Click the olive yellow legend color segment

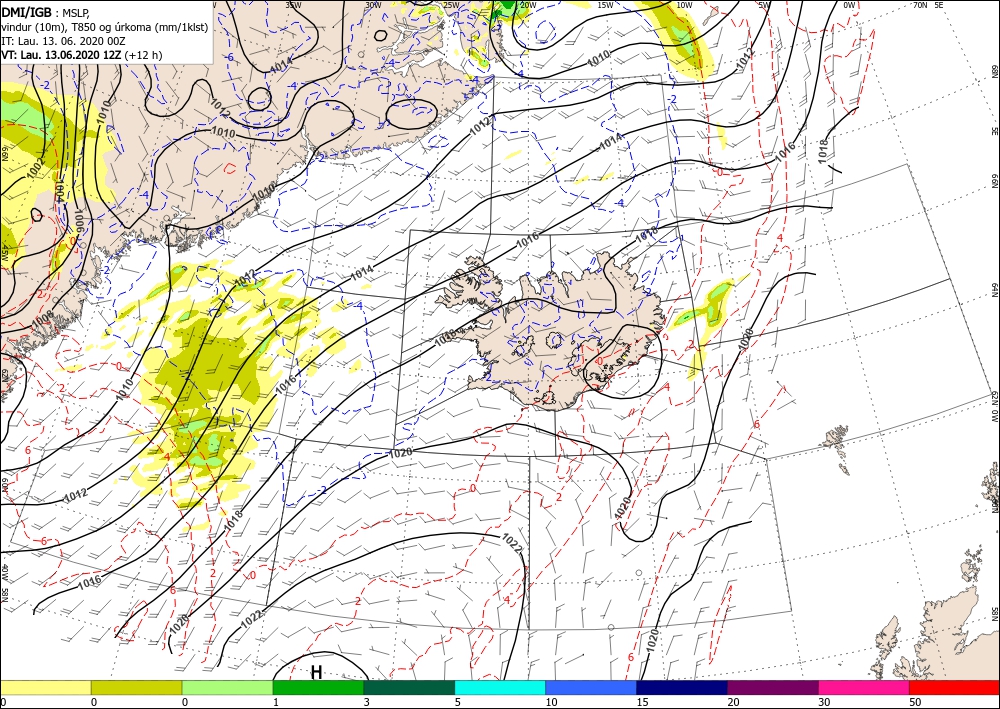point(136,687)
